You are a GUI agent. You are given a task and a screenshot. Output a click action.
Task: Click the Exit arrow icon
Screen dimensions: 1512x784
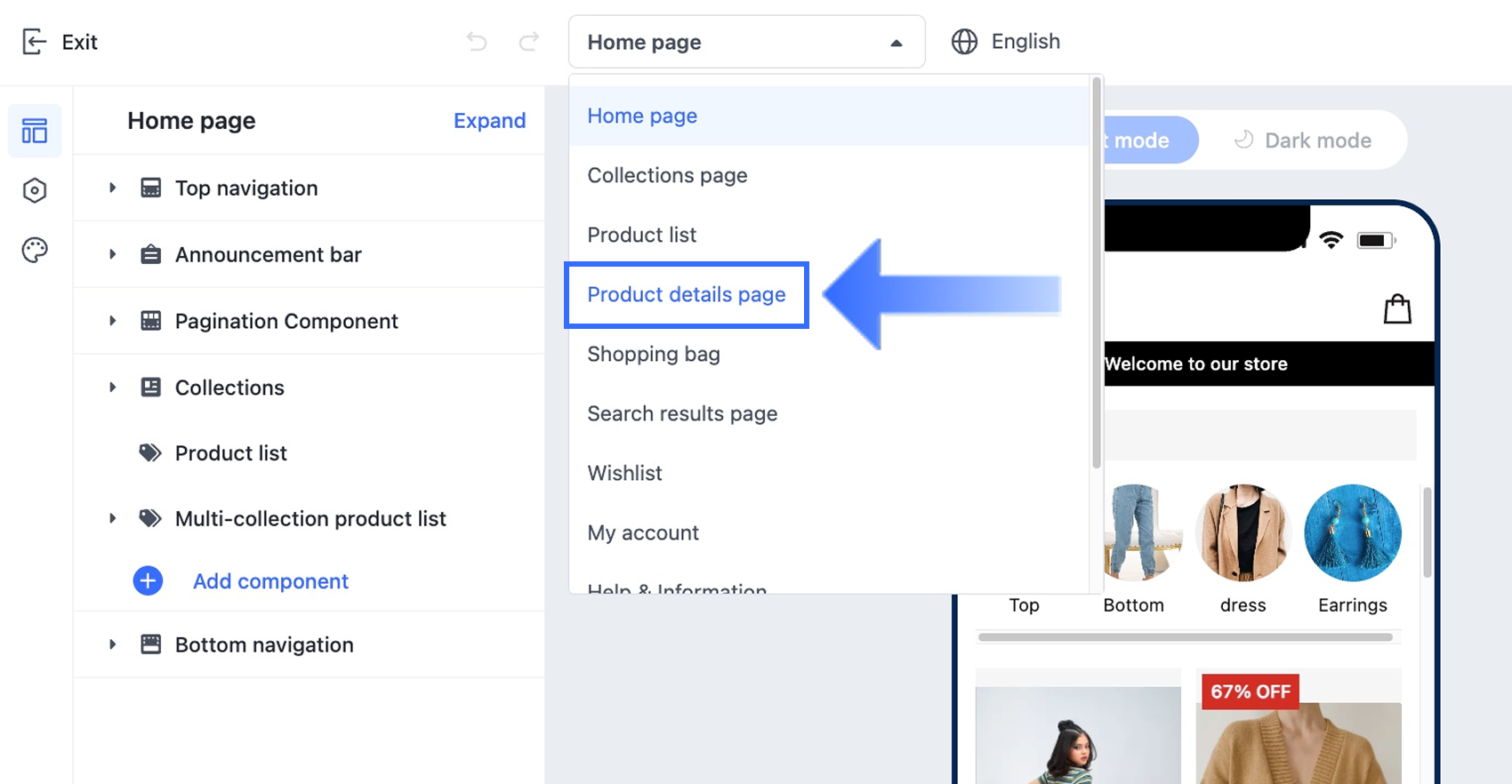tap(34, 42)
